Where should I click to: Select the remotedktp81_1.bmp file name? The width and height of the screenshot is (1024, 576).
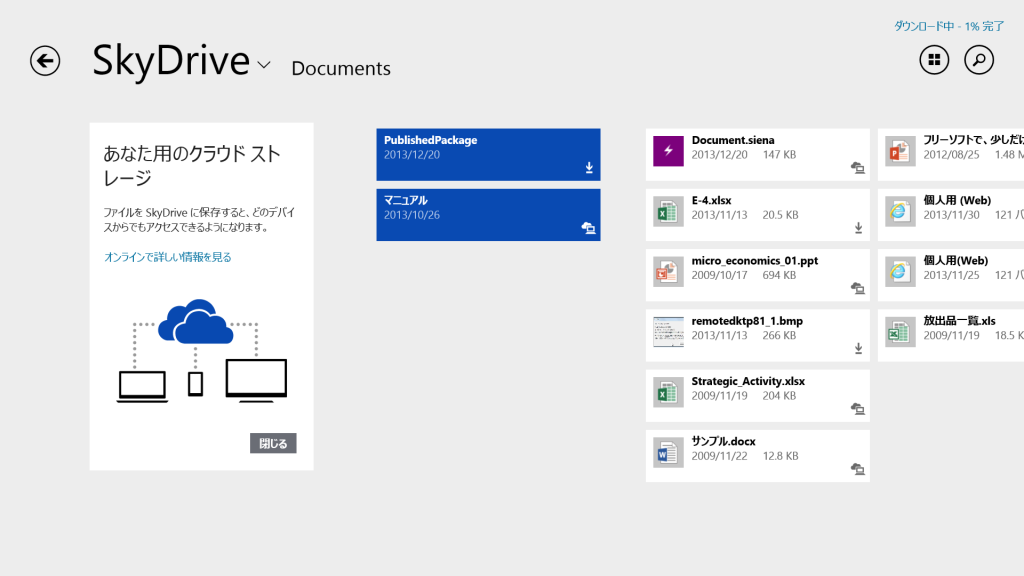tap(747, 321)
